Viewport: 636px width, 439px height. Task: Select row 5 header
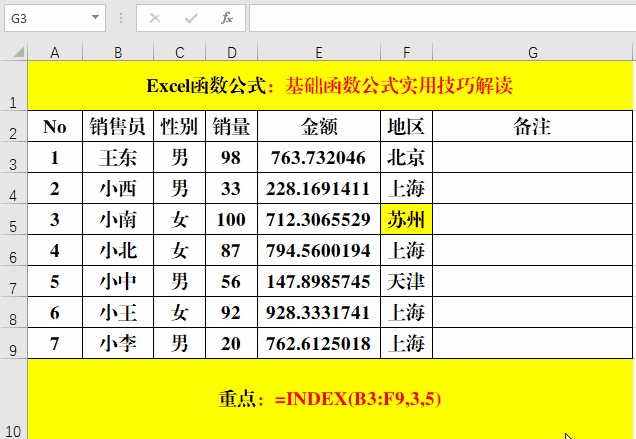click(x=14, y=220)
